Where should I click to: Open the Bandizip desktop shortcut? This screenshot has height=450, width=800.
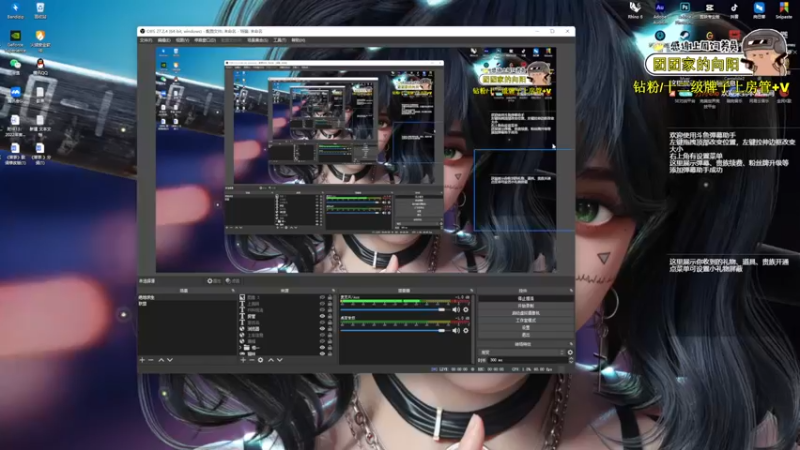pos(15,9)
